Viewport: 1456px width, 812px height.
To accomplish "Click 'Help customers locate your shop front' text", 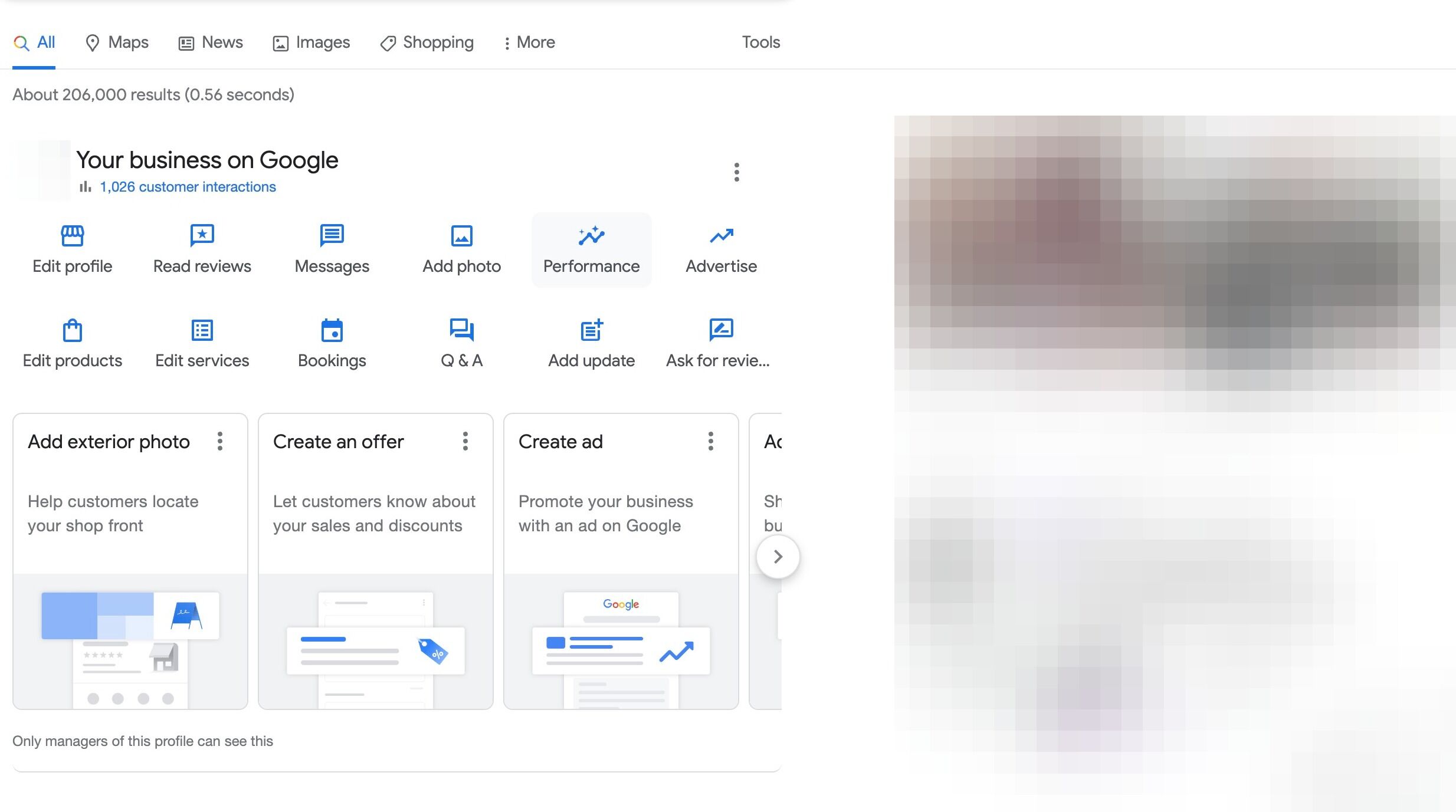I will point(113,514).
